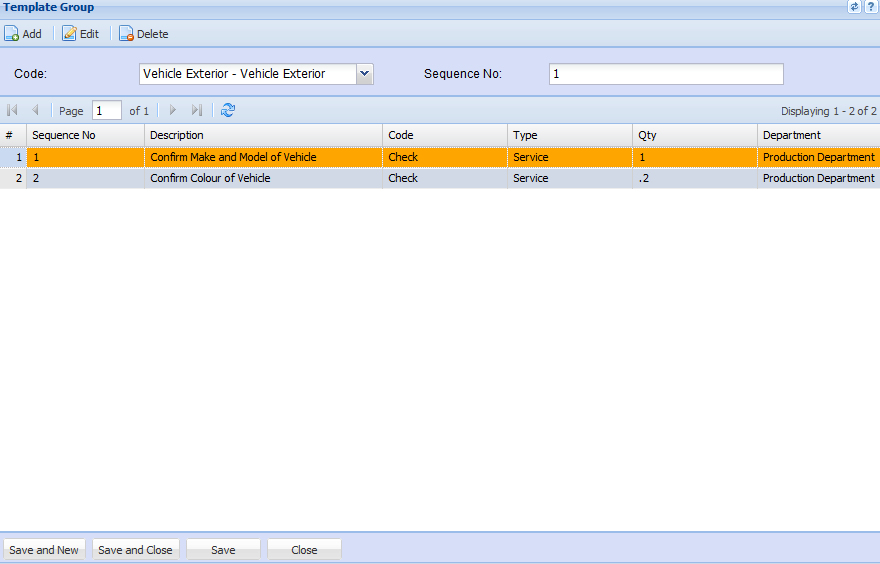Go to next page of results
Viewport: 880px width, 564px height.
[x=173, y=111]
